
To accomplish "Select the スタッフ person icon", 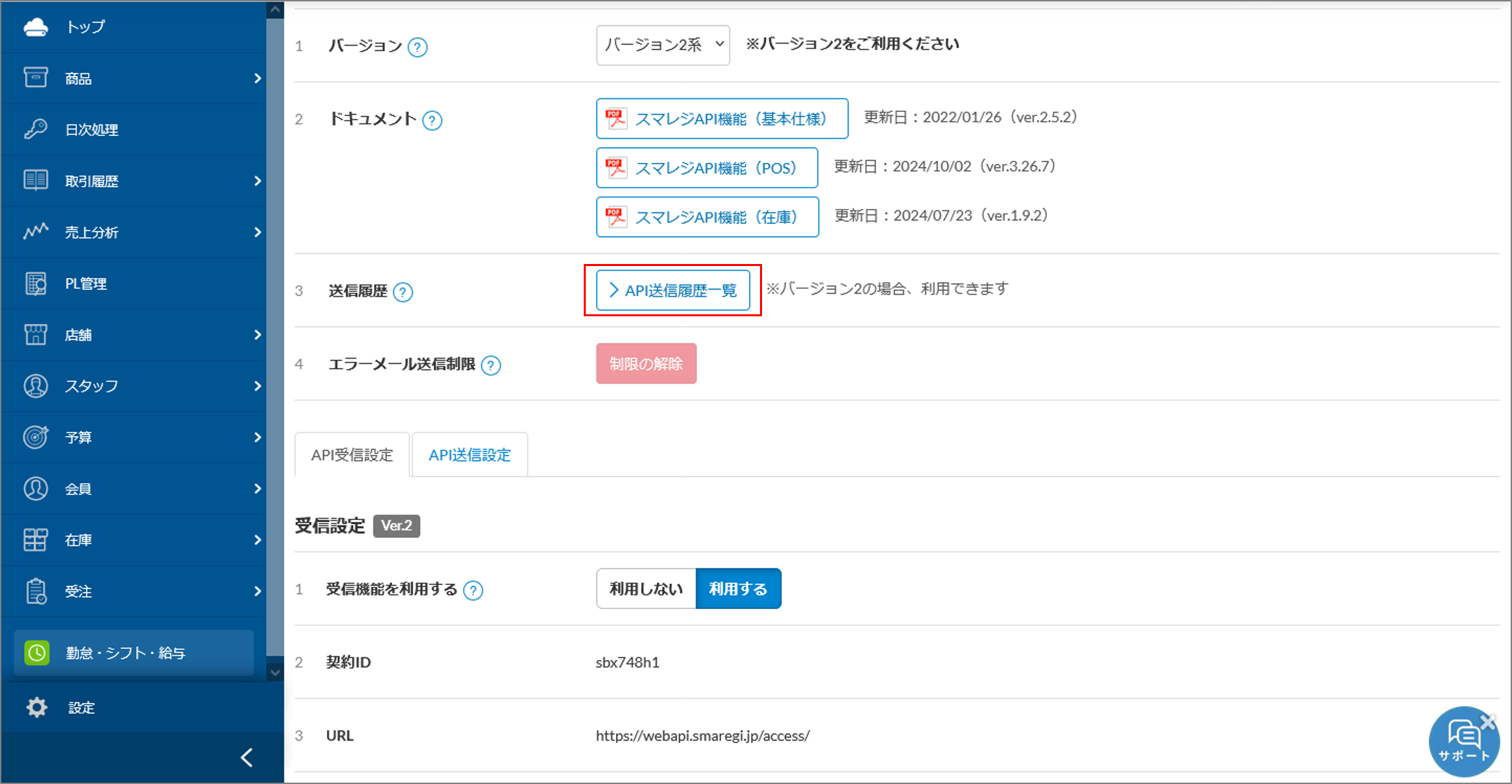I will point(36,385).
